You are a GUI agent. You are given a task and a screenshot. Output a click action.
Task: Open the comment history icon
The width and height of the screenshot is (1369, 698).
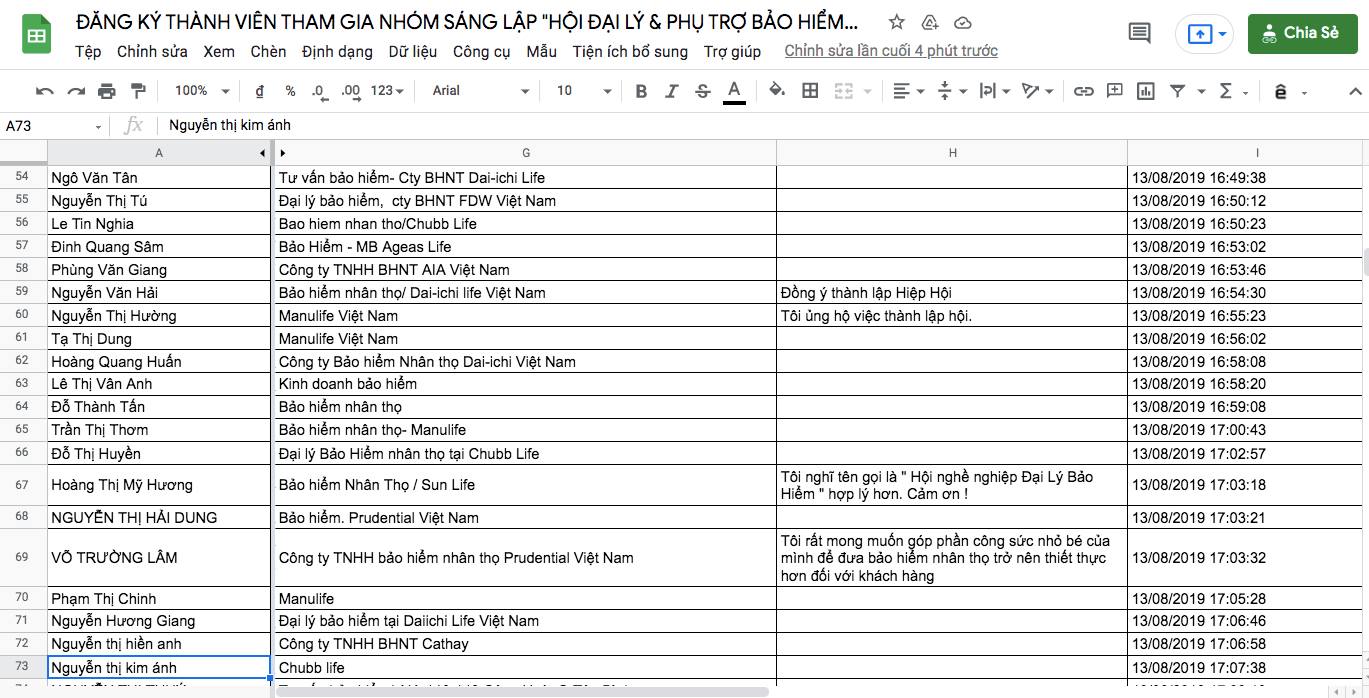click(x=1139, y=33)
